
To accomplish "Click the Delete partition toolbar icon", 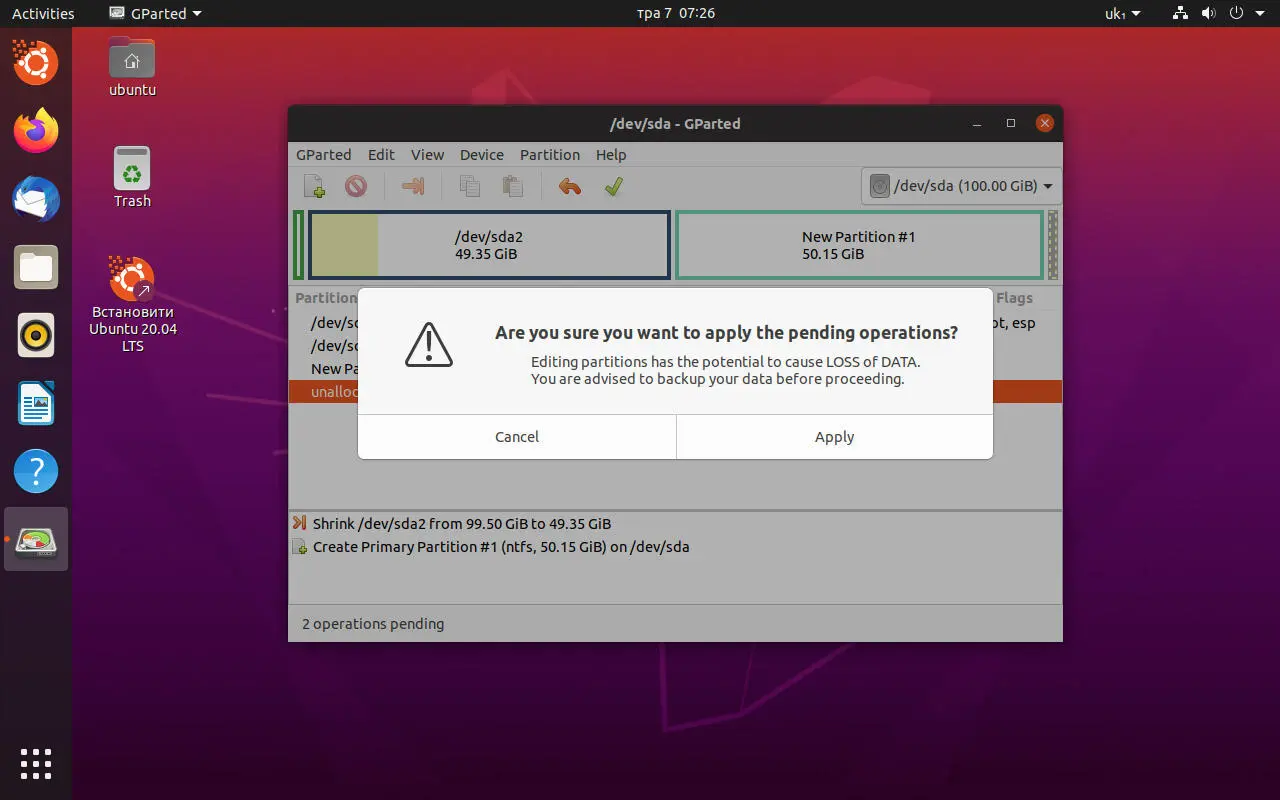I will click(x=356, y=186).
